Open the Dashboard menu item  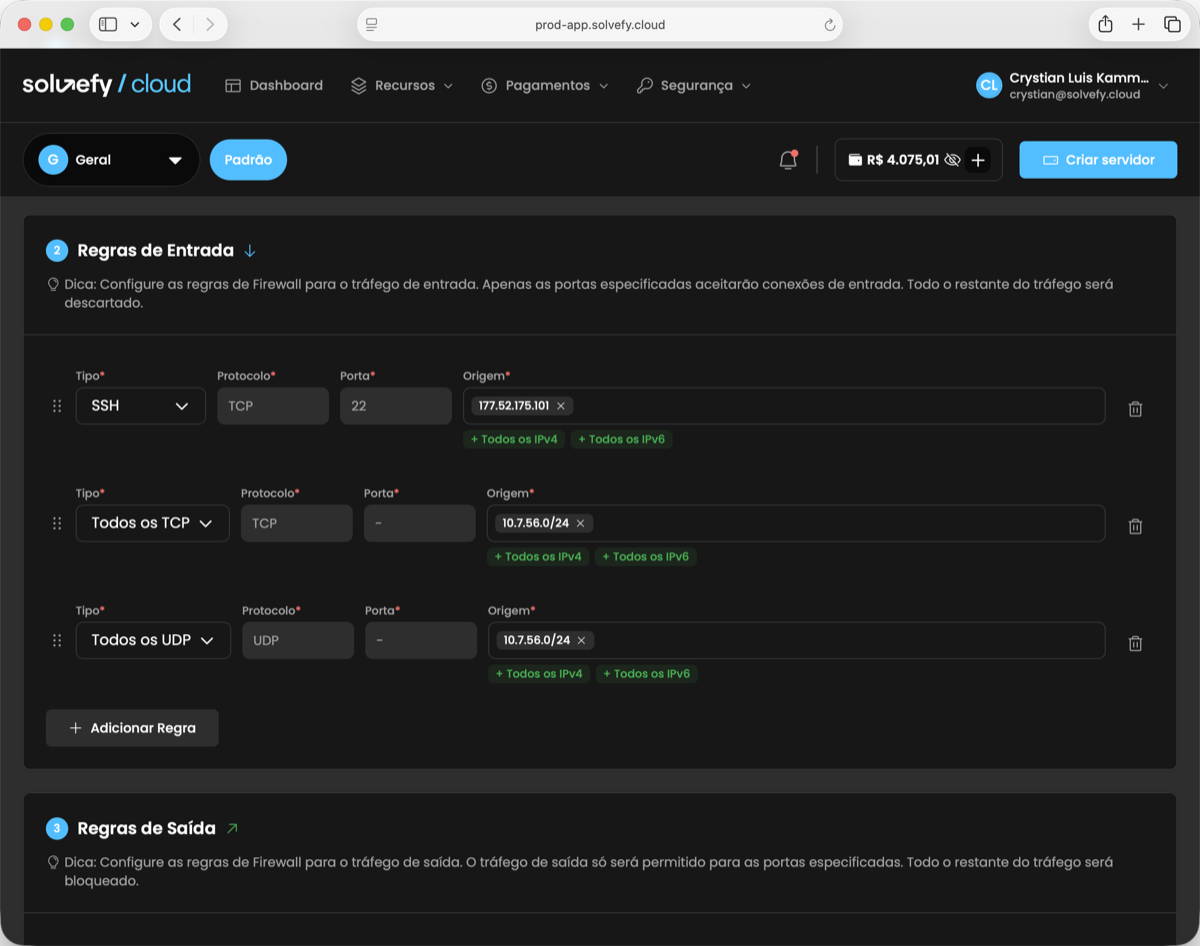274,86
